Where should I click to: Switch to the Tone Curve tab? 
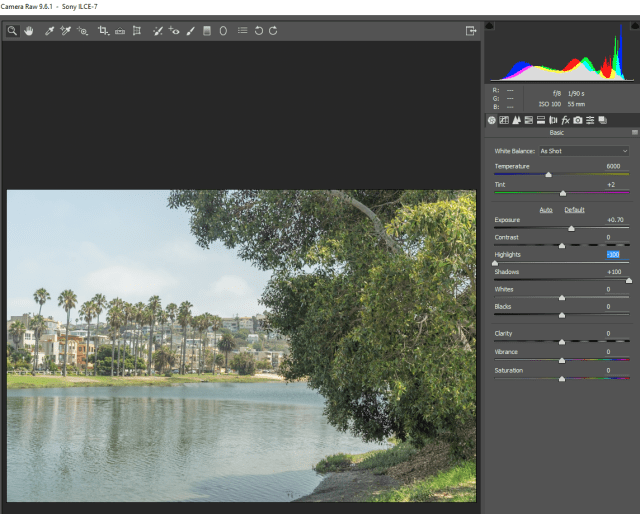[504, 120]
